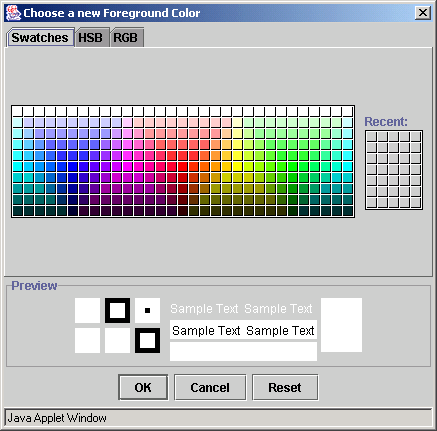Choose the first white swatch in top row
437x431 pixels.
(x=17, y=111)
